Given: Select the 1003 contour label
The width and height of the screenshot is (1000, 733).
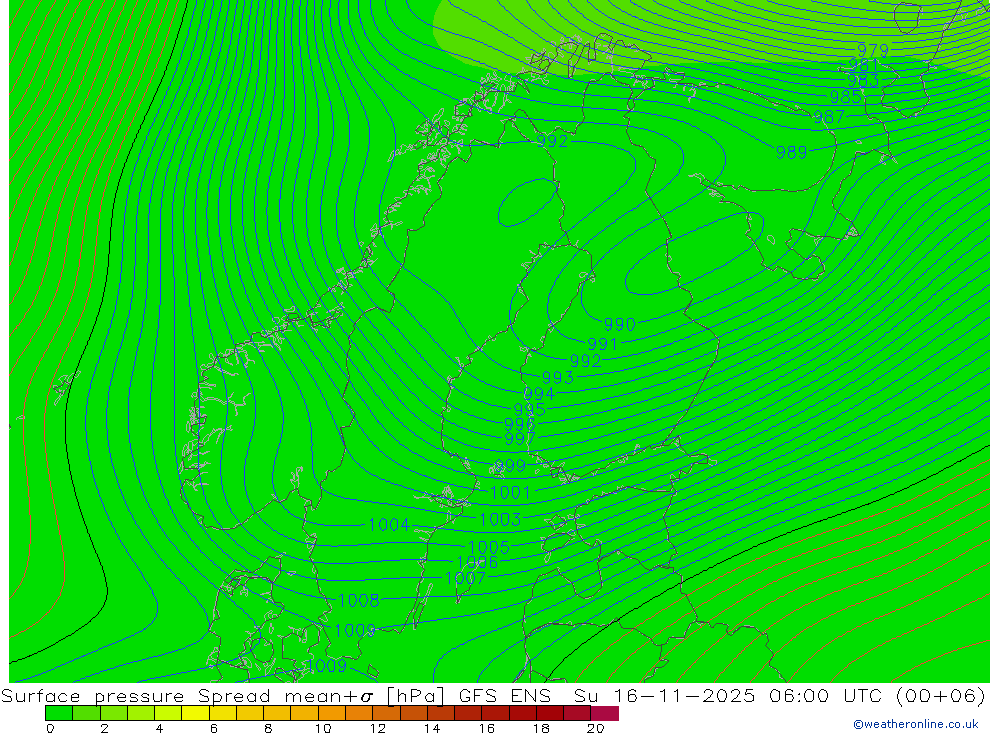Looking at the screenshot, I should click(x=500, y=519).
